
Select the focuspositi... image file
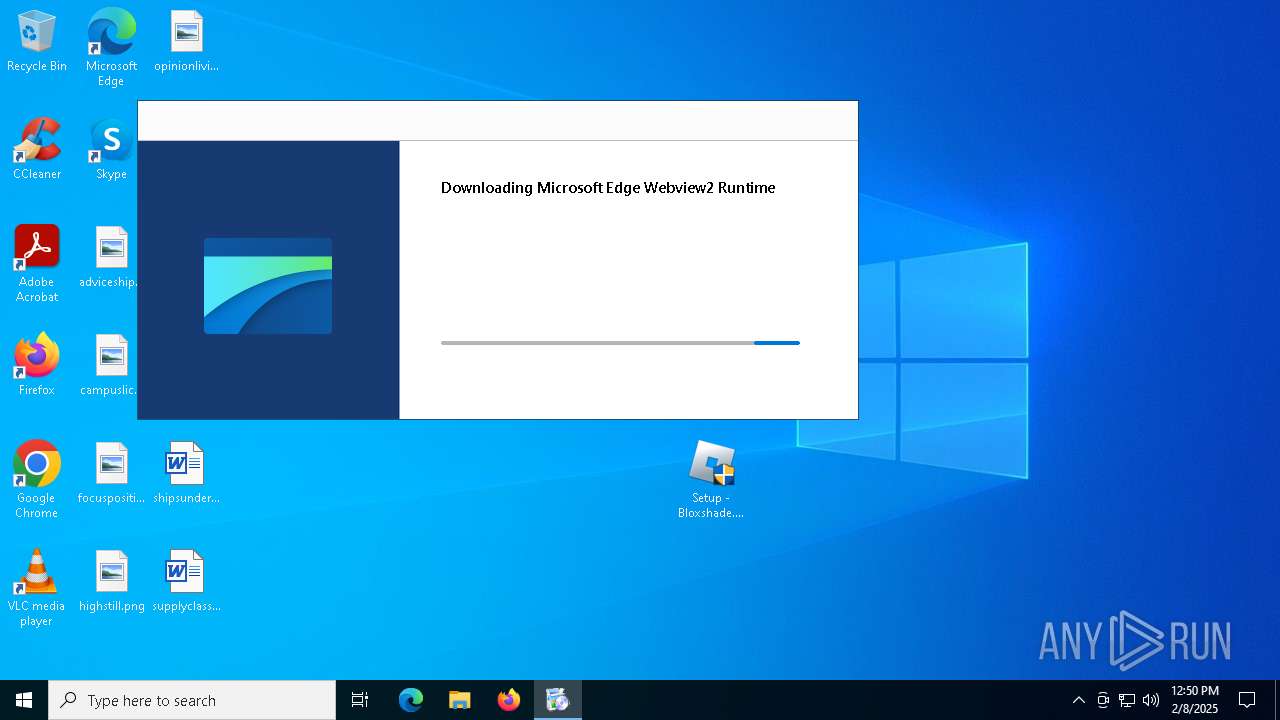pyautogui.click(x=111, y=473)
